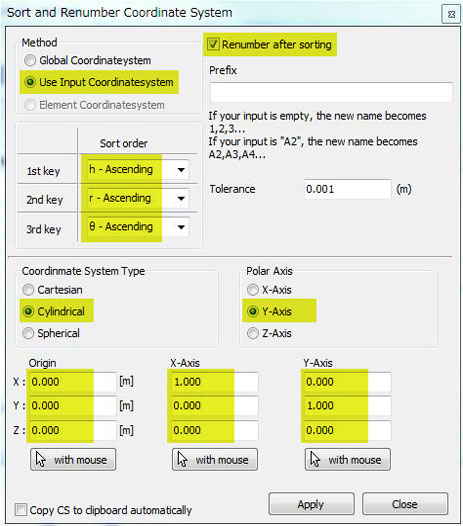The height and width of the screenshot is (526, 463).
Task: Click the Tolerance value field
Action: pyautogui.click(x=348, y=189)
